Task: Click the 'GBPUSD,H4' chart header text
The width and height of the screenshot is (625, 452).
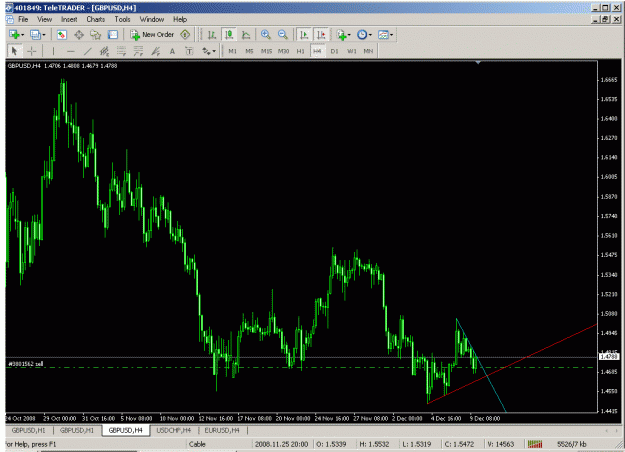Action: (24, 66)
